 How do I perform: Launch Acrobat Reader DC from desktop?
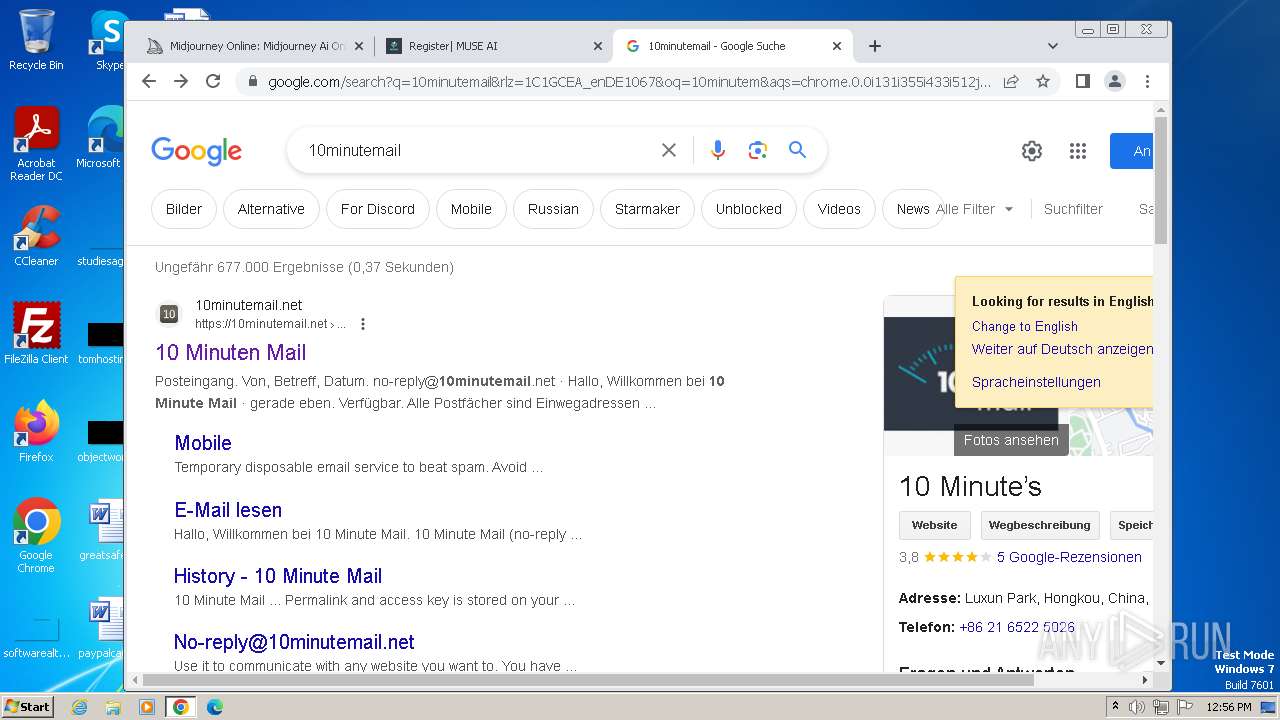coord(36,145)
